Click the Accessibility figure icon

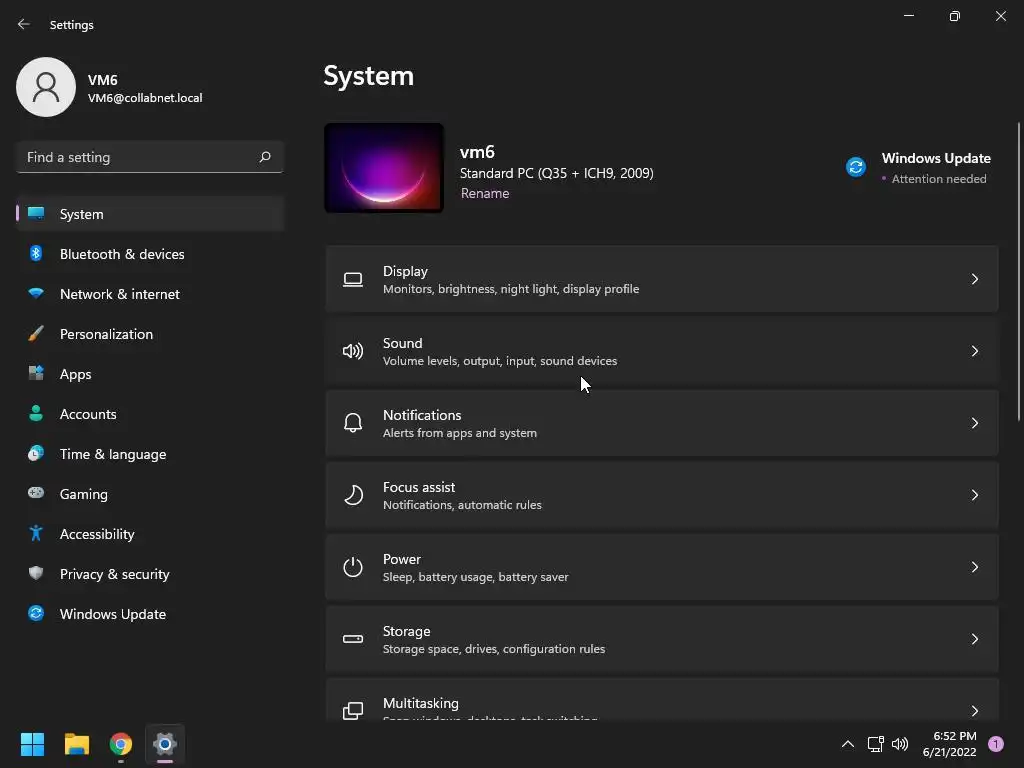[x=36, y=534]
